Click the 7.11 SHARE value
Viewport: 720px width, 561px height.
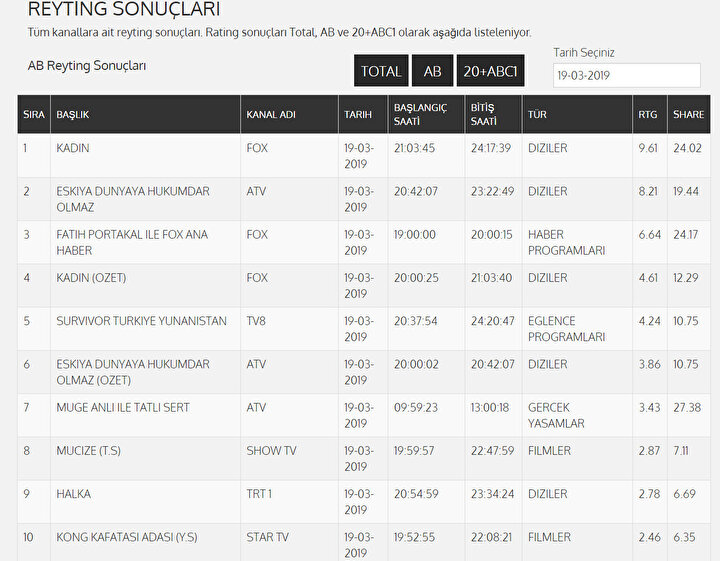coord(681,451)
